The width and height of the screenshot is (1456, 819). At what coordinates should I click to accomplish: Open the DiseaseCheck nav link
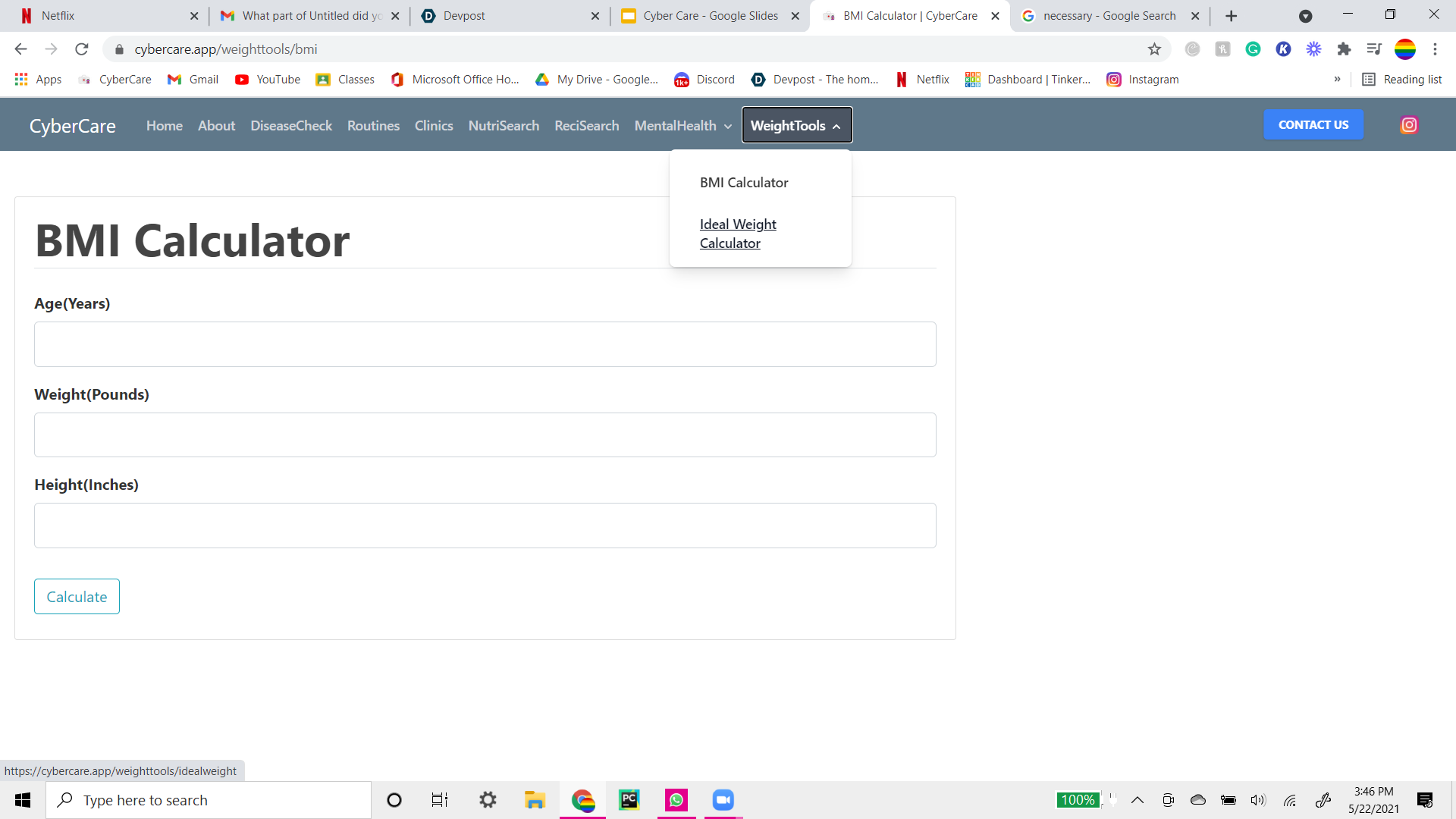[291, 126]
